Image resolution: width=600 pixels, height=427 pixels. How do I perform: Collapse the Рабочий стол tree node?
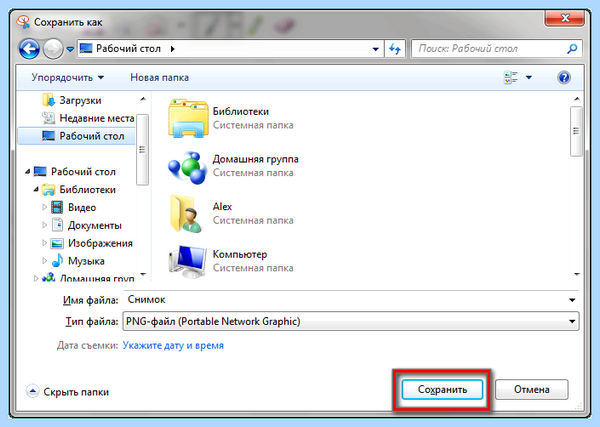(28, 172)
